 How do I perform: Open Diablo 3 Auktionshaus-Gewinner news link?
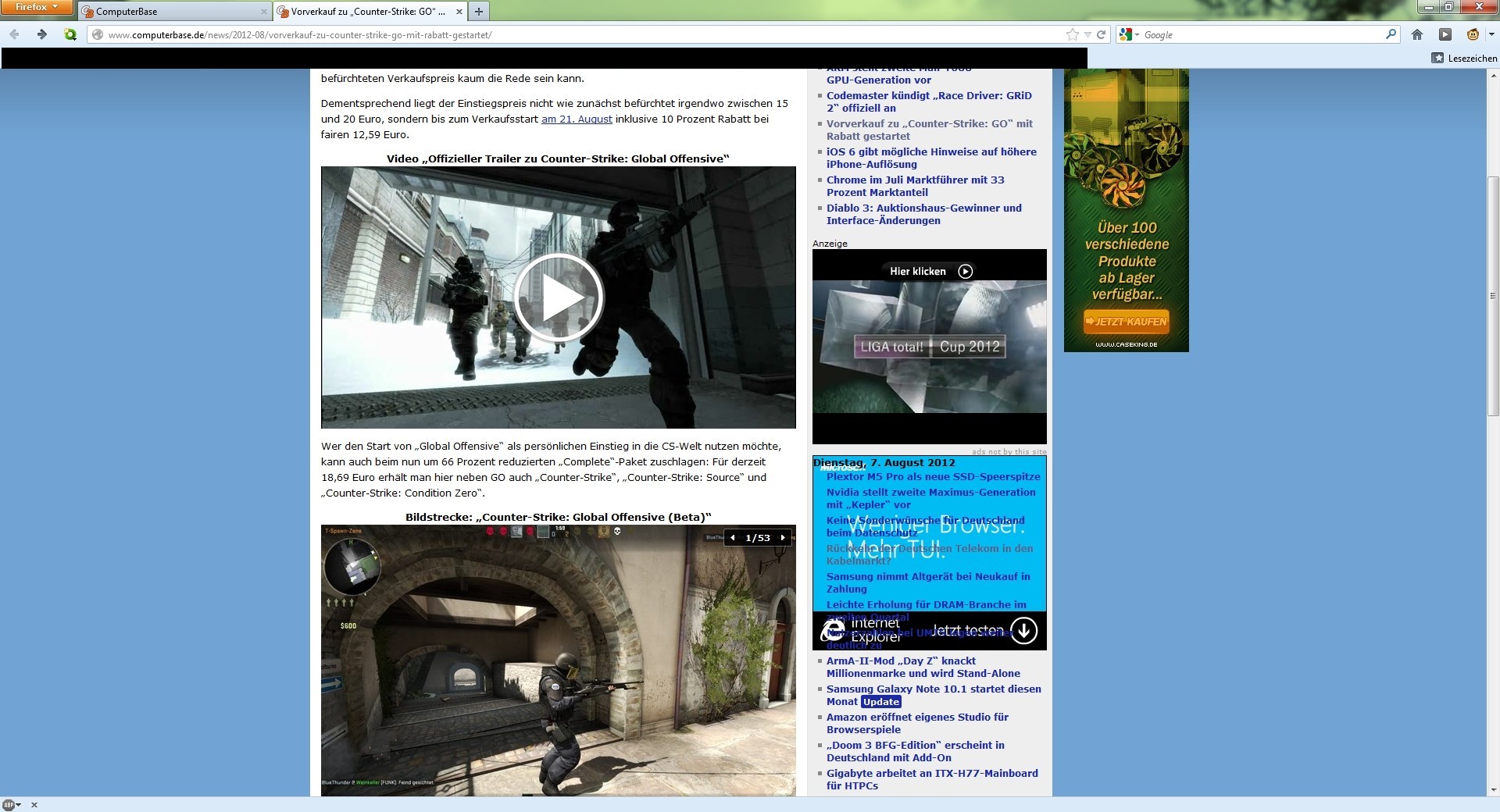pos(924,215)
